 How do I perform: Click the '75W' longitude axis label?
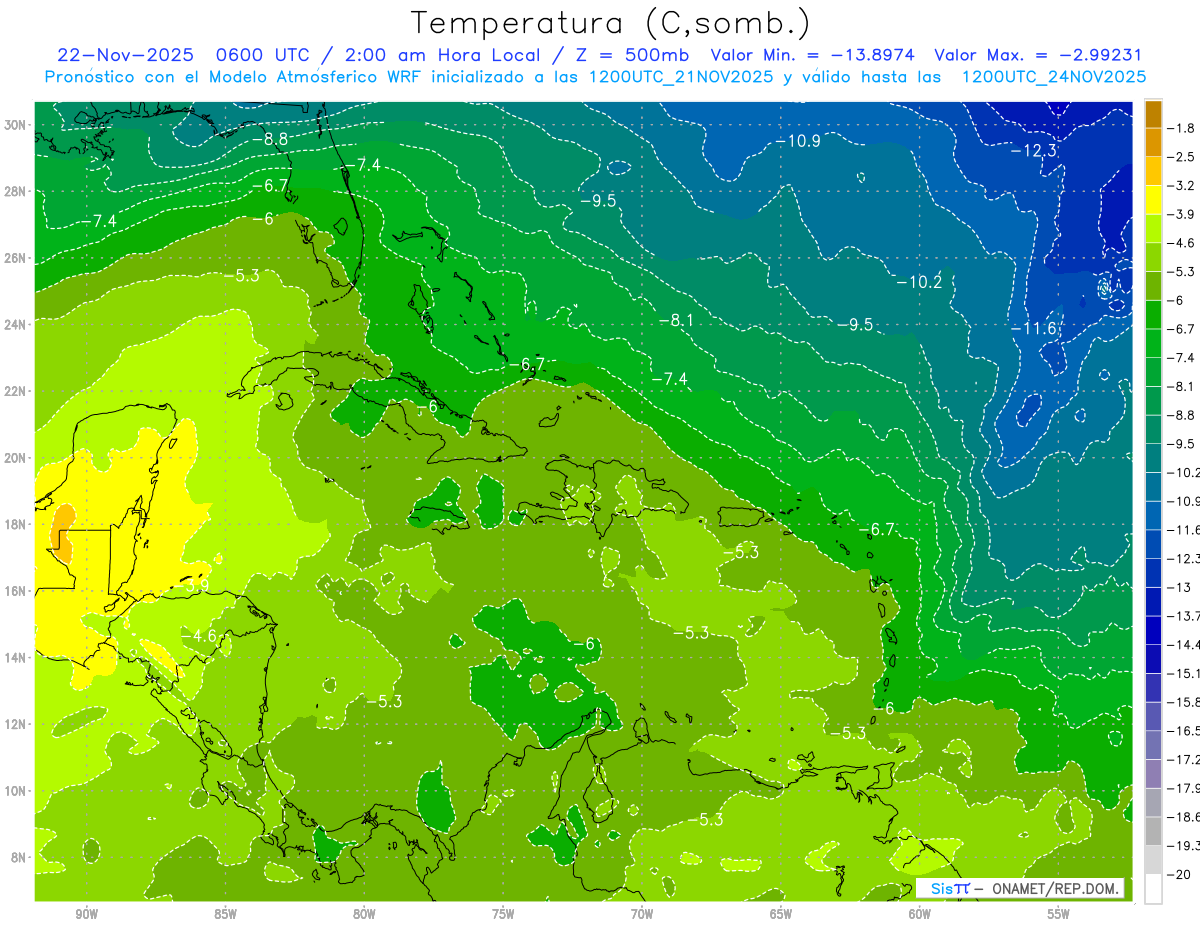tap(503, 914)
